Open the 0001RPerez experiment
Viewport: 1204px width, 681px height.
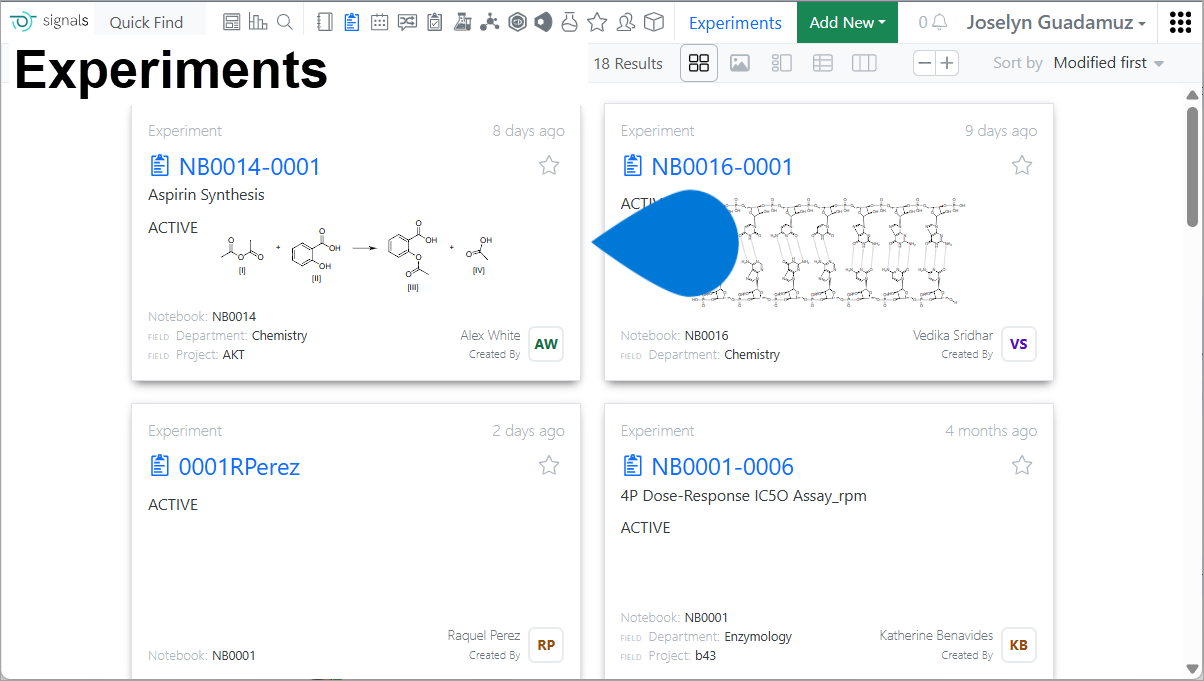(239, 466)
